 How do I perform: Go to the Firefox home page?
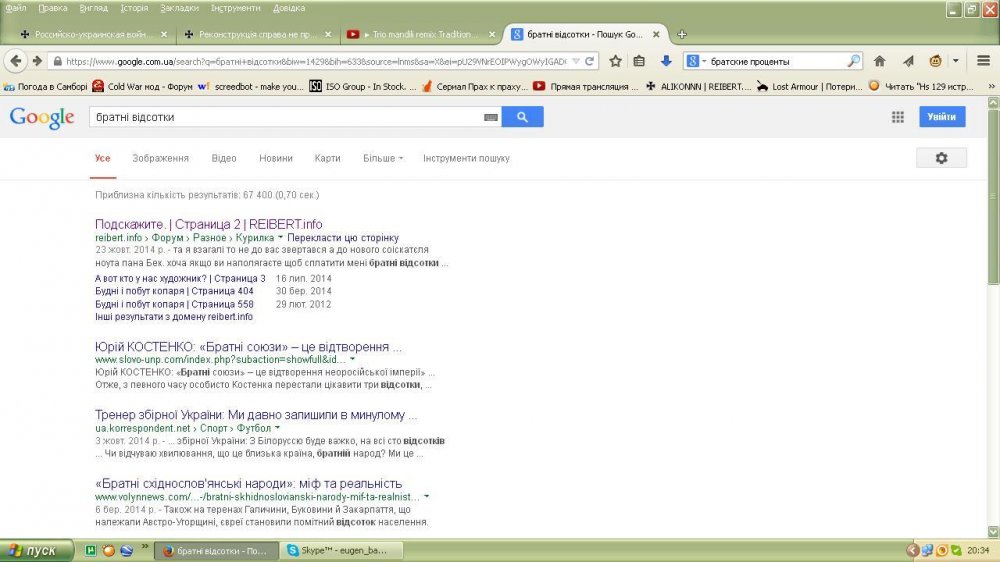tap(879, 61)
